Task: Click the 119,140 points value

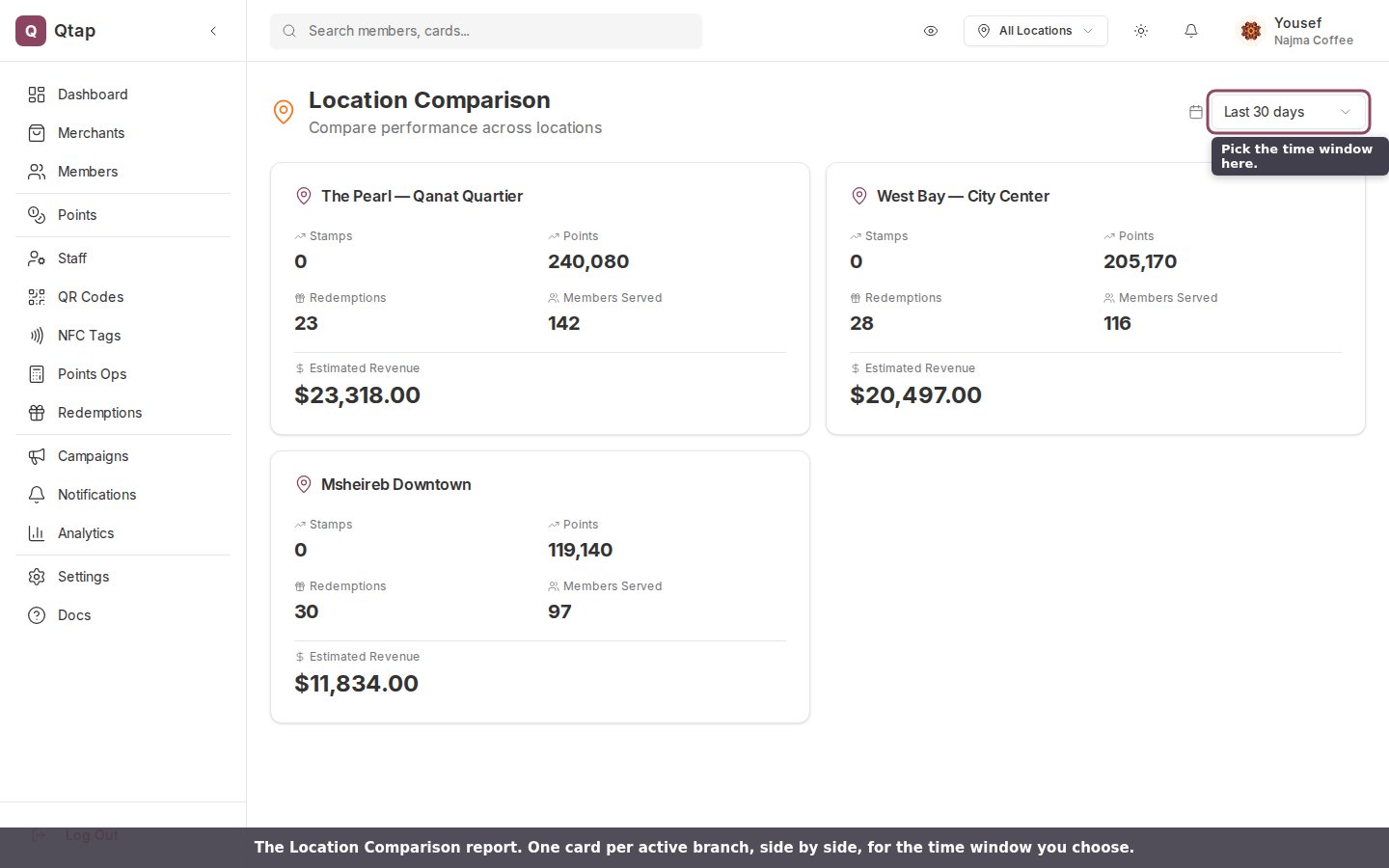Action: point(580,550)
